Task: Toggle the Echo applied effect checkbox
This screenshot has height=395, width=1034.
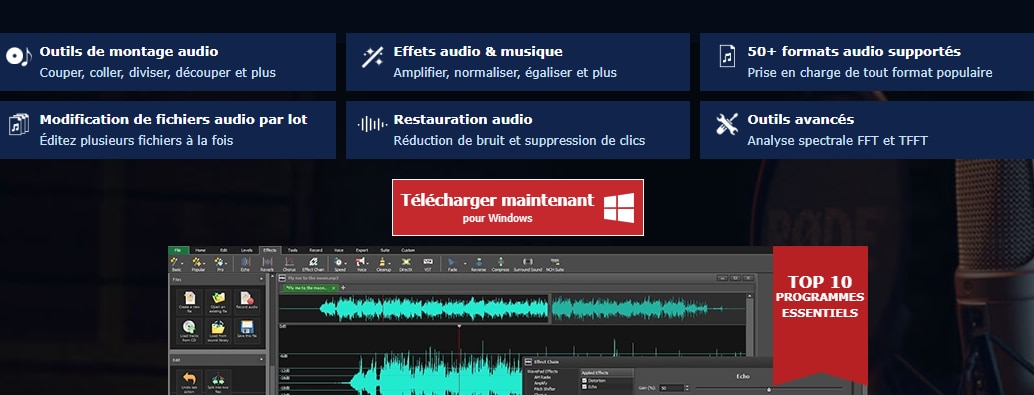Action: (x=584, y=387)
